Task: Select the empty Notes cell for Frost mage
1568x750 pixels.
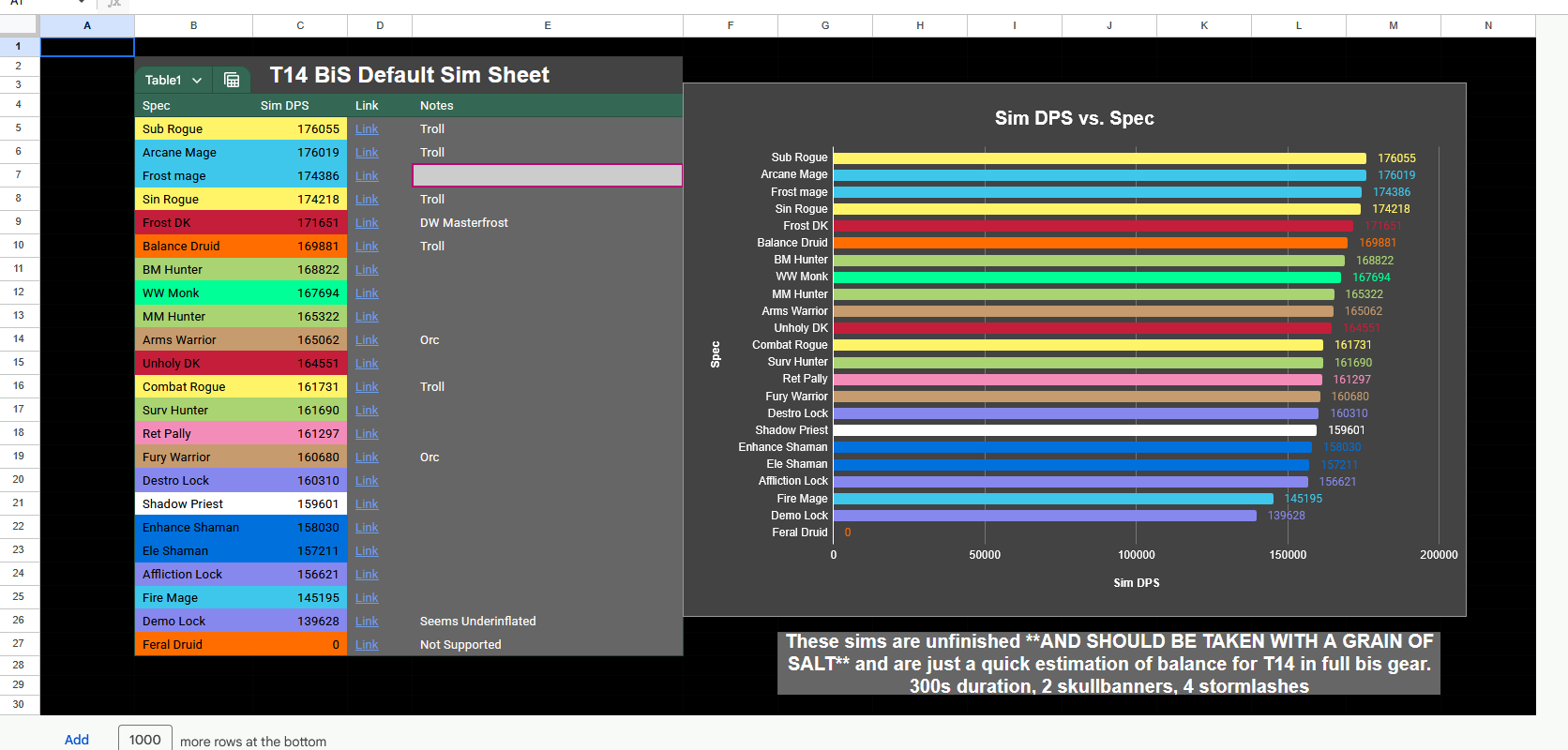Action: pos(548,175)
